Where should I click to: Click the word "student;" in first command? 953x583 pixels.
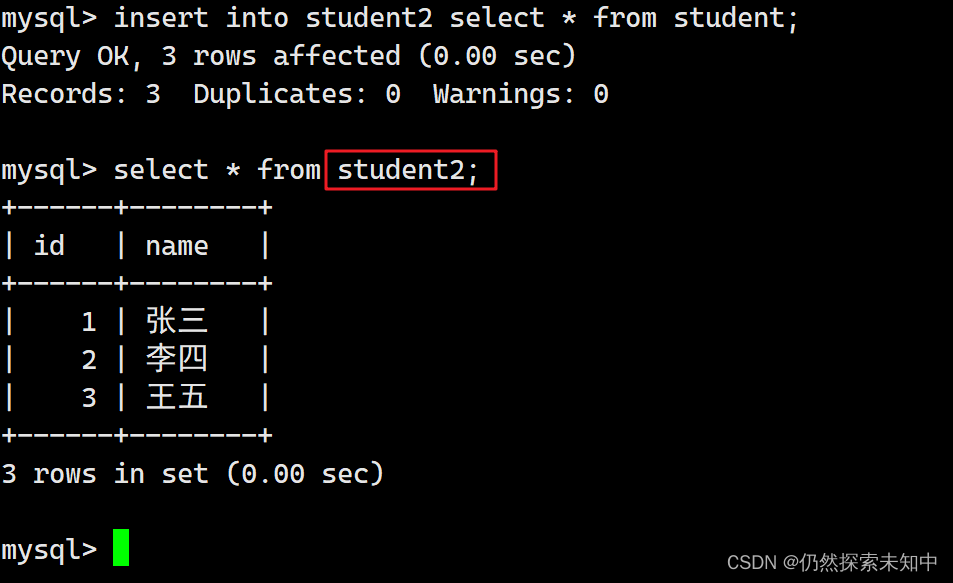click(736, 18)
